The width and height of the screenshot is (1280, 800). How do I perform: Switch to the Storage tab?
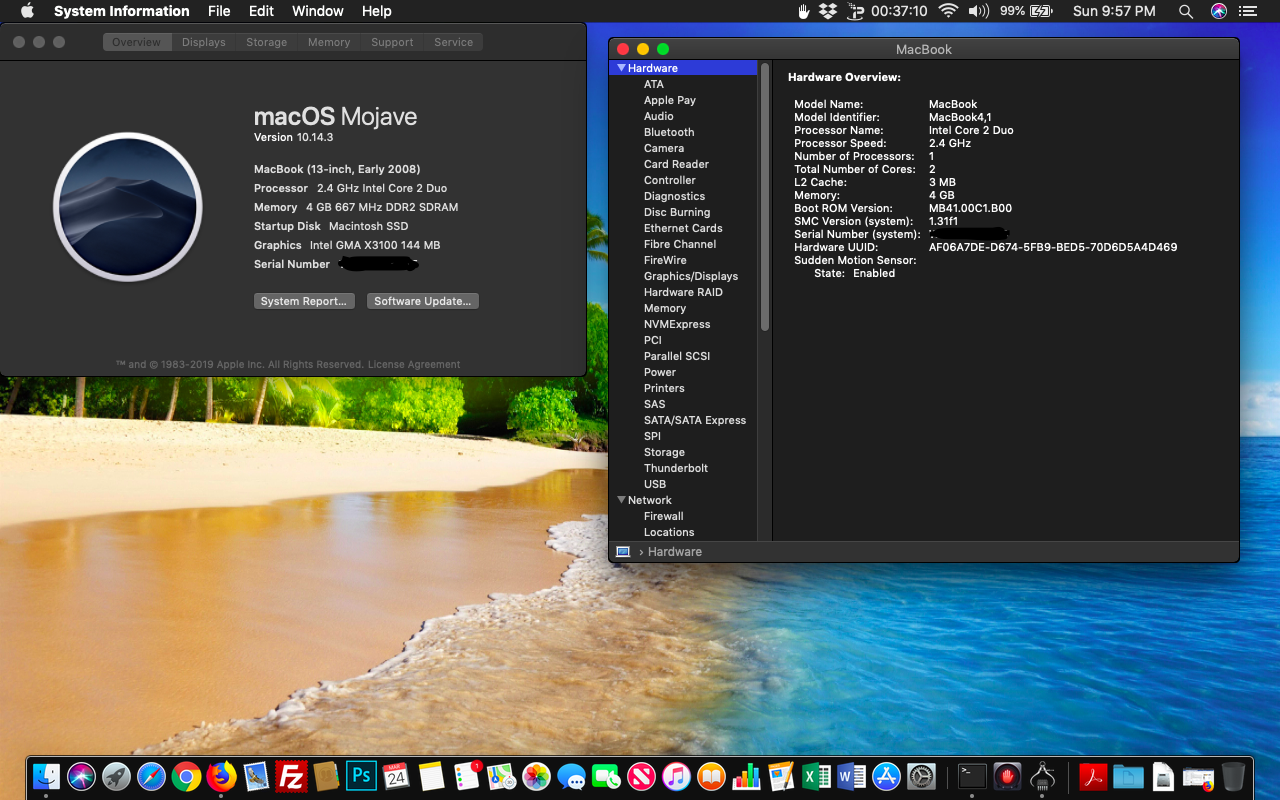click(267, 42)
